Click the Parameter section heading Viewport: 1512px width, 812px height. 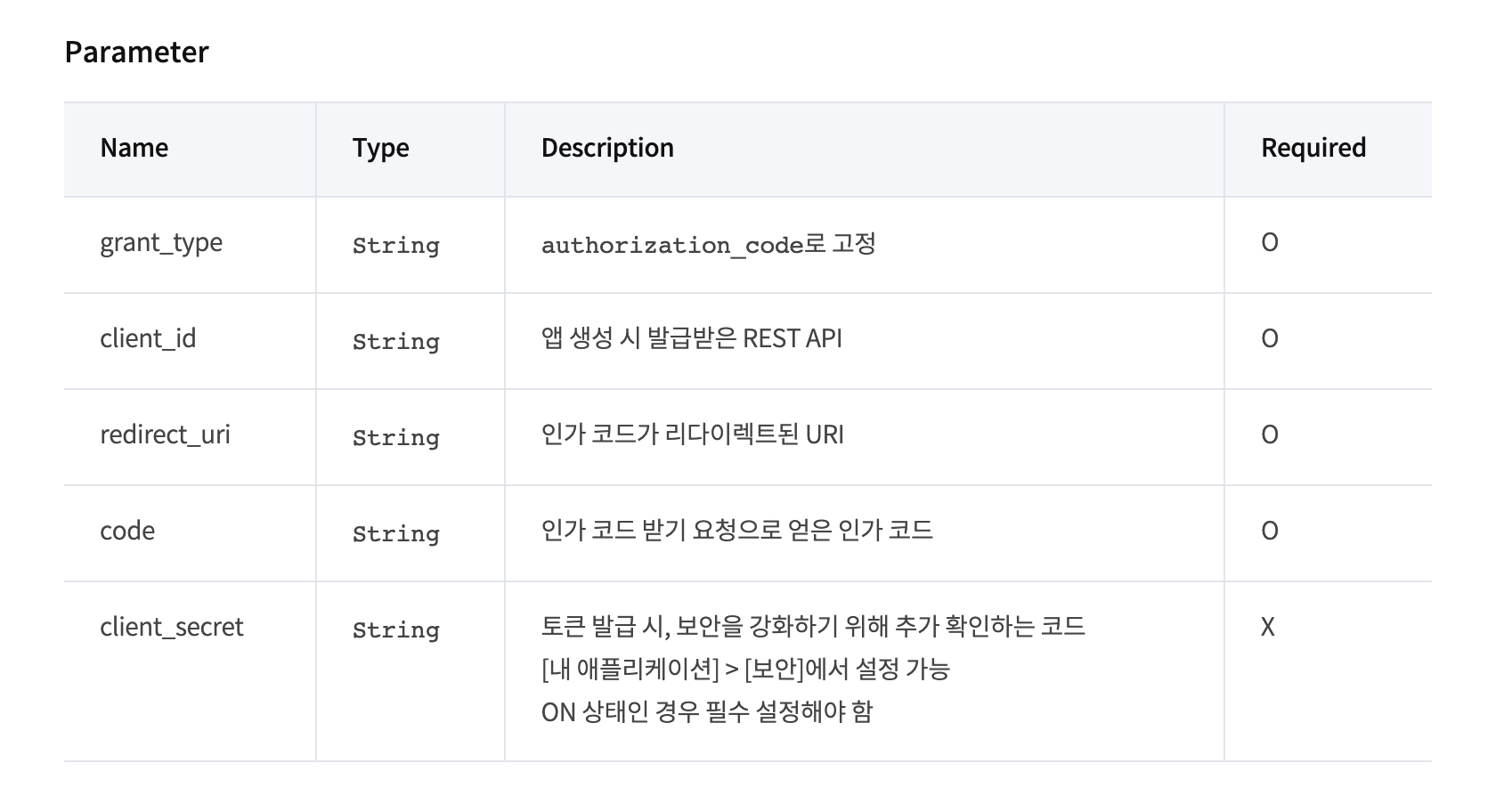[136, 53]
